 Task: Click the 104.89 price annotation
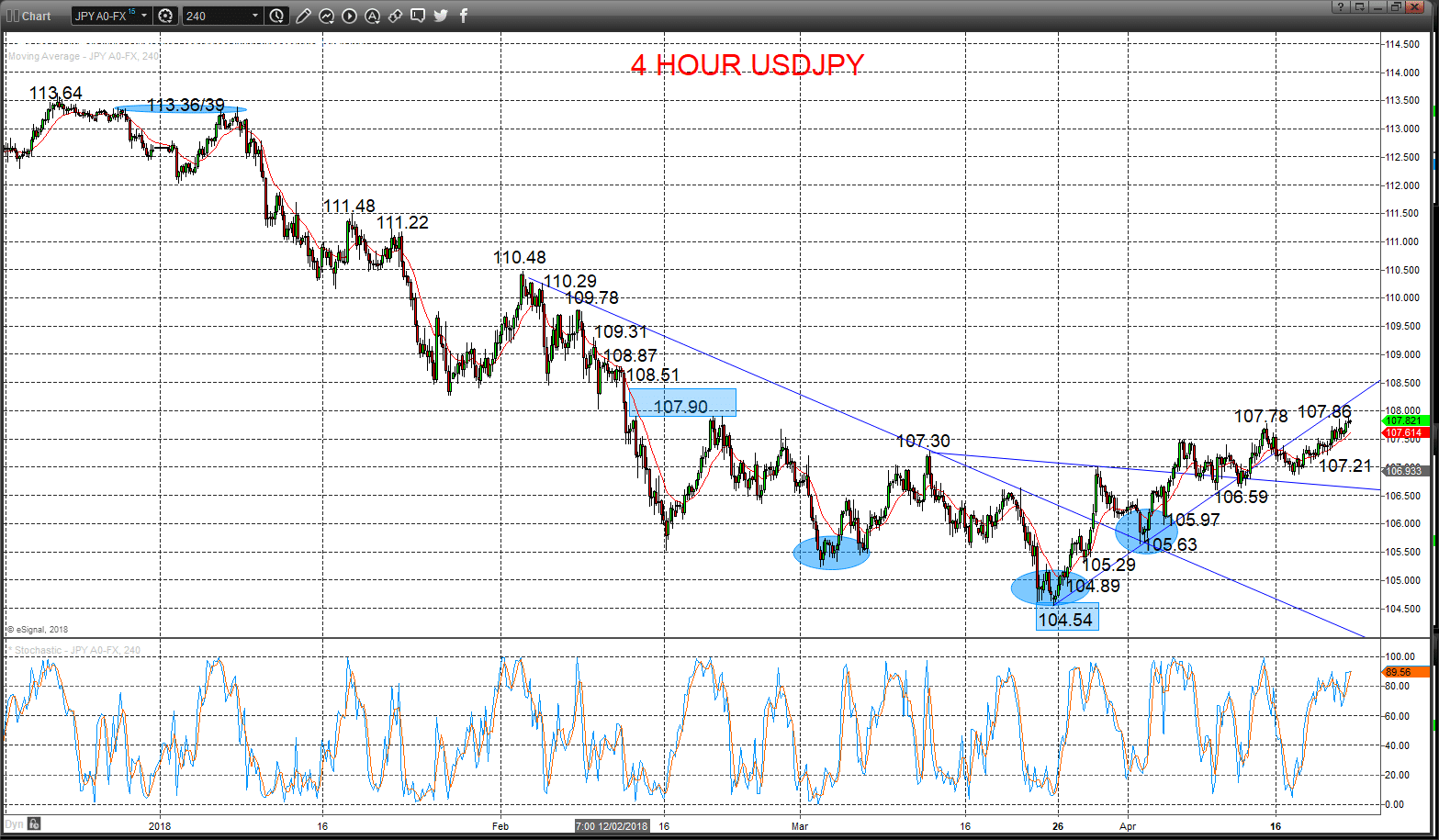pos(1093,587)
